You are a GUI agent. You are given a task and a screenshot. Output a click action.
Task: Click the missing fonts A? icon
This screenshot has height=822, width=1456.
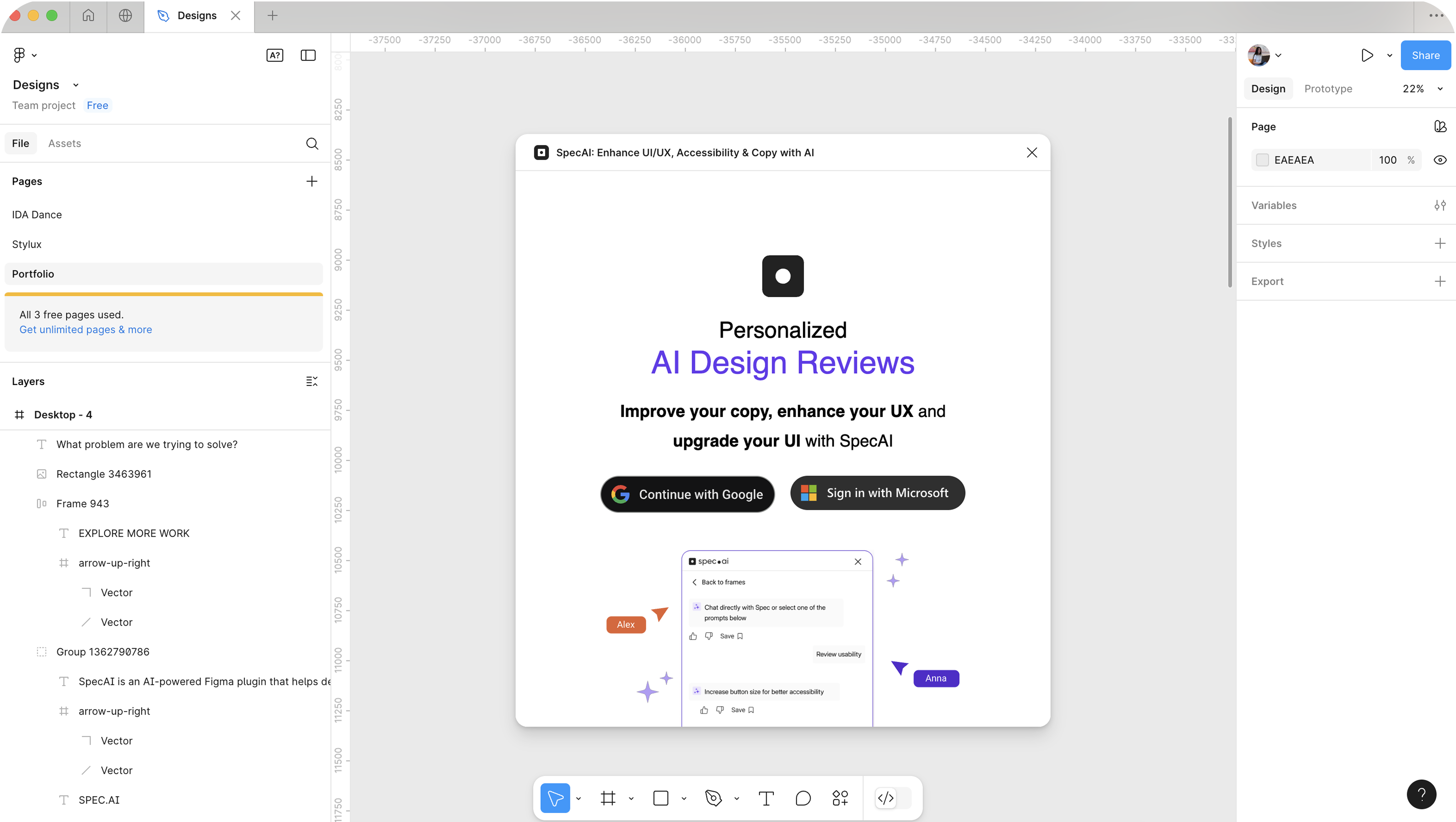[x=274, y=55]
